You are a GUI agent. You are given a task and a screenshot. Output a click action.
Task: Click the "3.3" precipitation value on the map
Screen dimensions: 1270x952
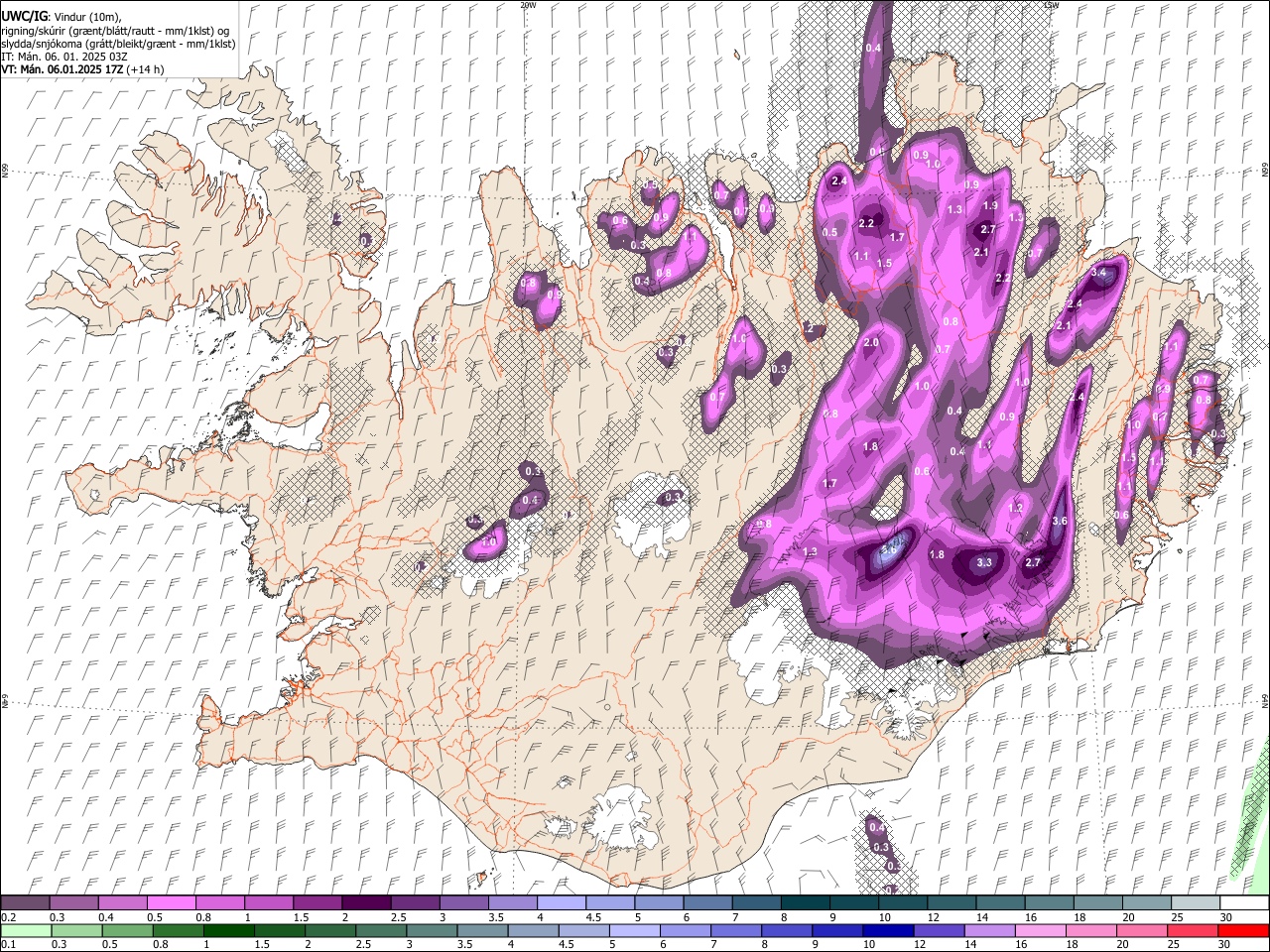point(984,562)
